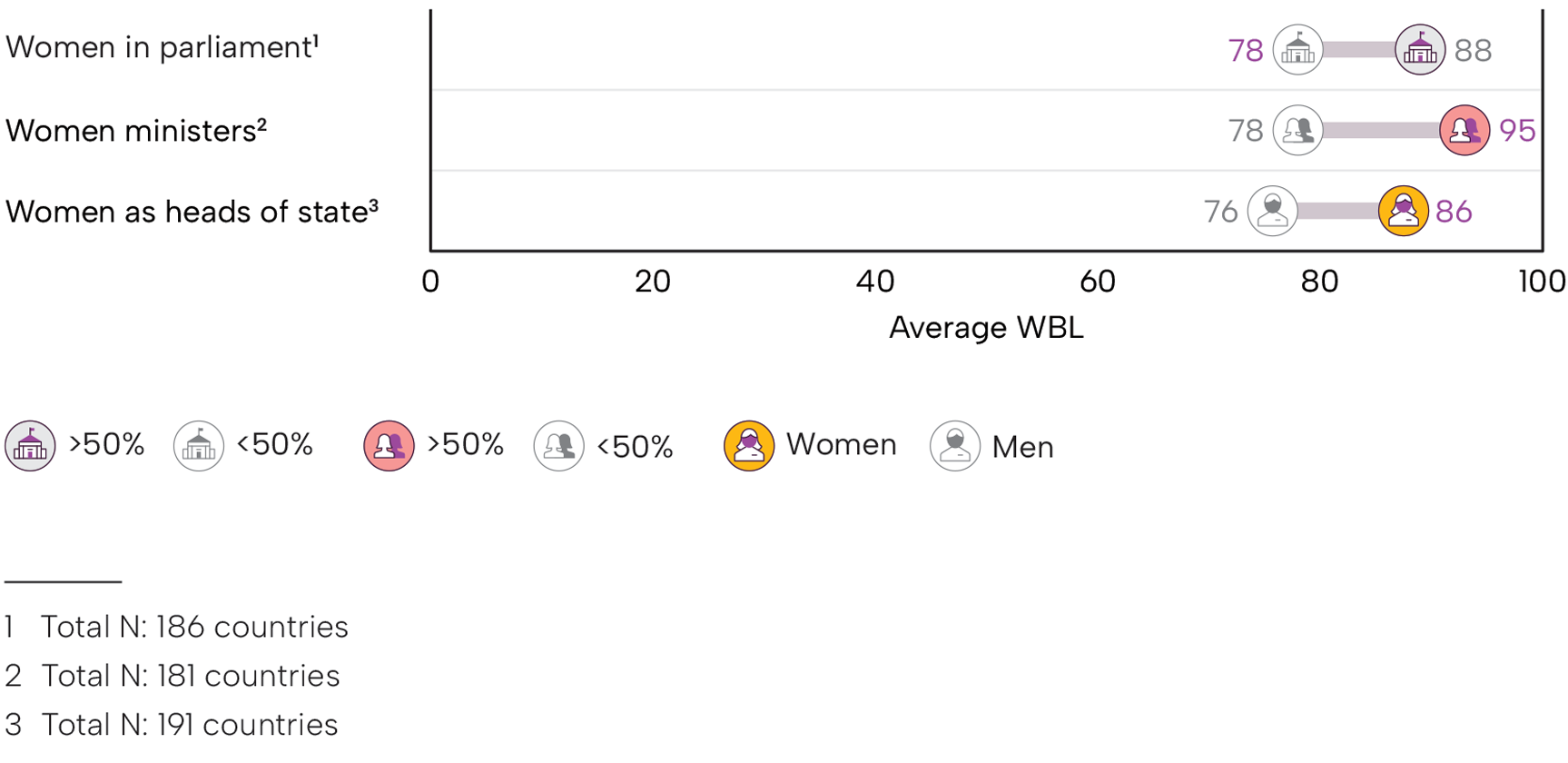Click the yellow woman head of state icon
Viewport: 1568px width, 763px height.
[1404, 211]
